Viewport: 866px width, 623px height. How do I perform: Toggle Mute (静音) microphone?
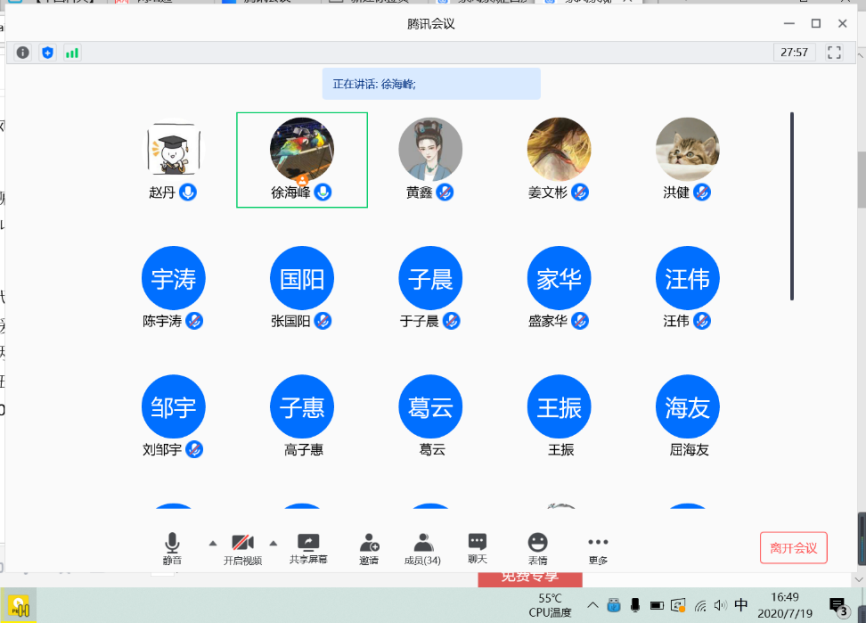pyautogui.click(x=172, y=548)
